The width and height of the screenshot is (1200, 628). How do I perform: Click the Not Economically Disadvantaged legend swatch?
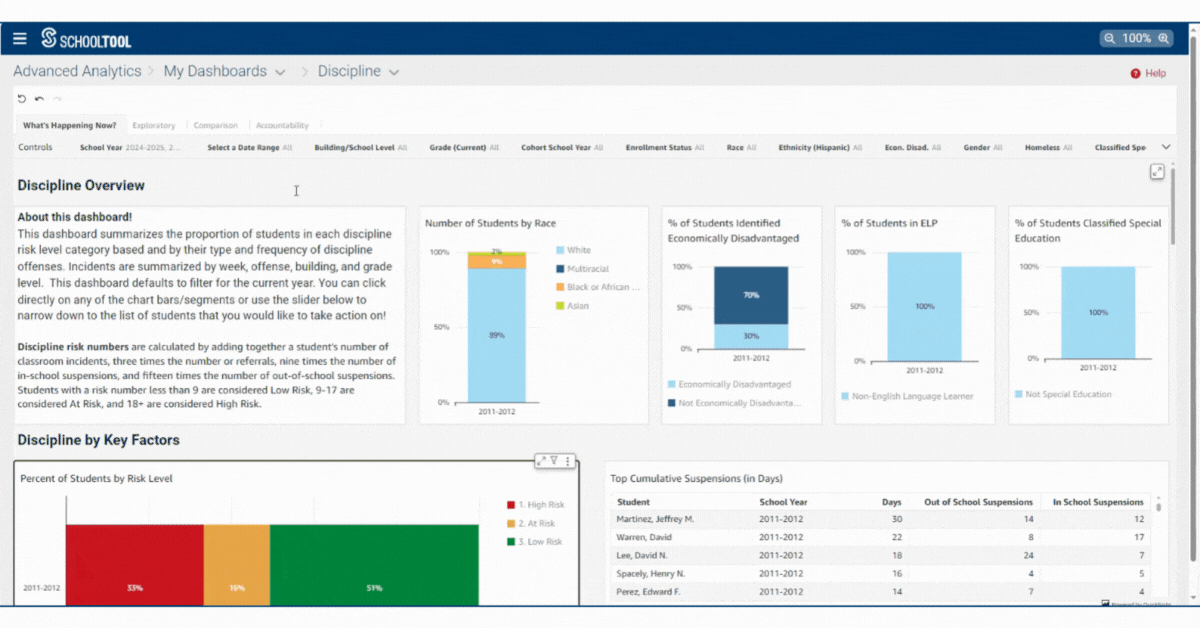pos(672,403)
